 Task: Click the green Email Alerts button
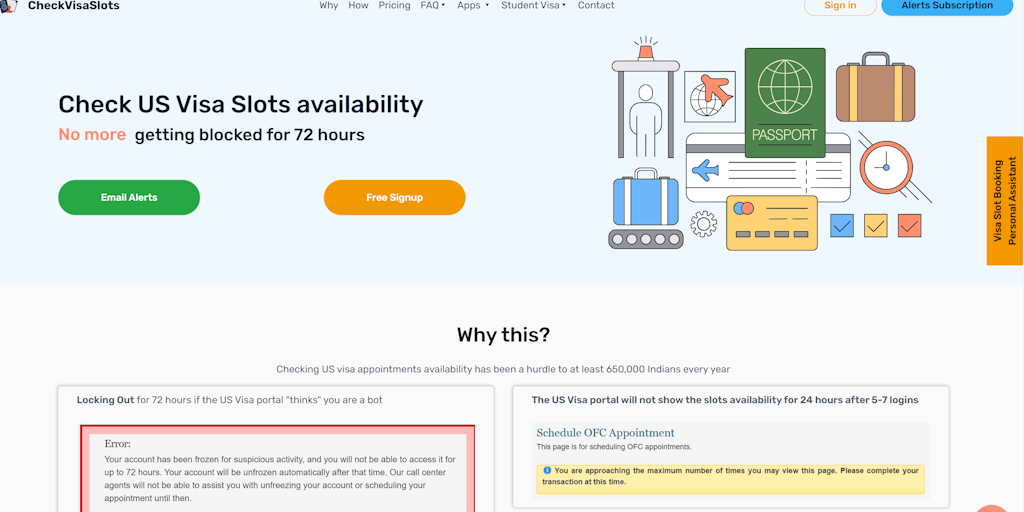[129, 197]
